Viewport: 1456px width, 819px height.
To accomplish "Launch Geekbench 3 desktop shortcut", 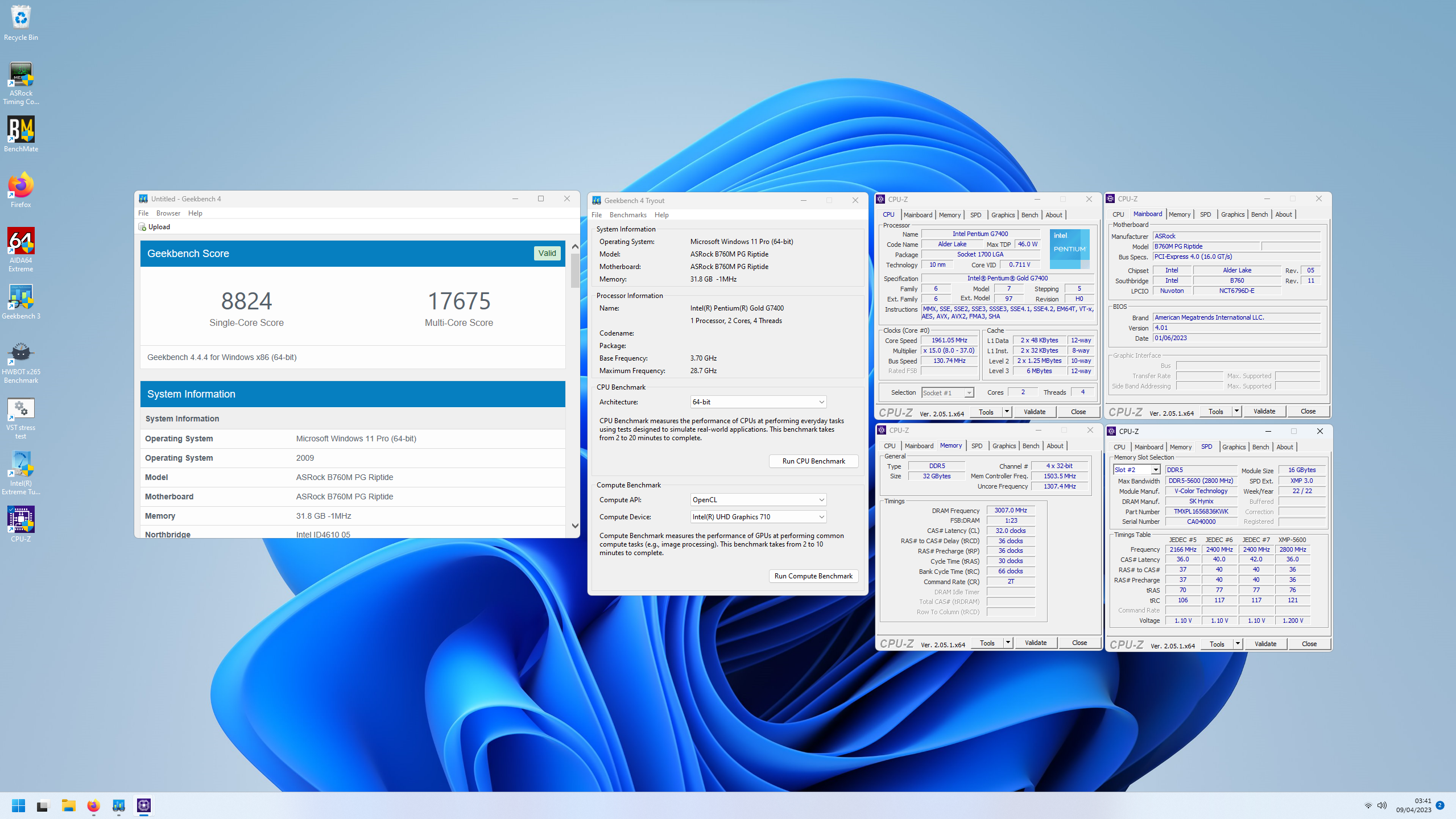I will point(21,301).
